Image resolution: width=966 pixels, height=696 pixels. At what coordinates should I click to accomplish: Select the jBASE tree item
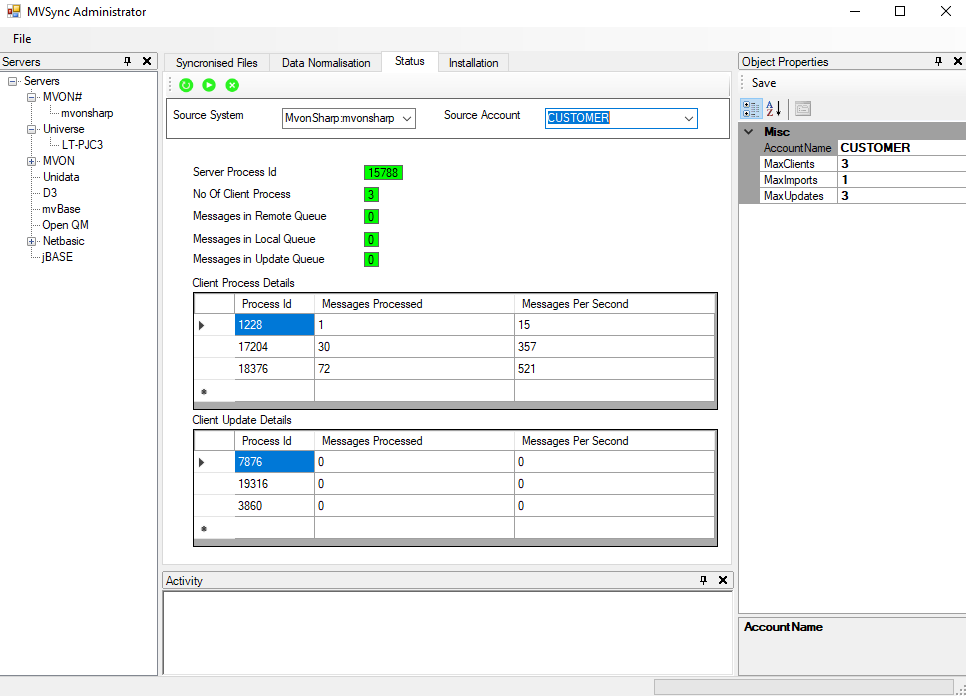[57, 257]
